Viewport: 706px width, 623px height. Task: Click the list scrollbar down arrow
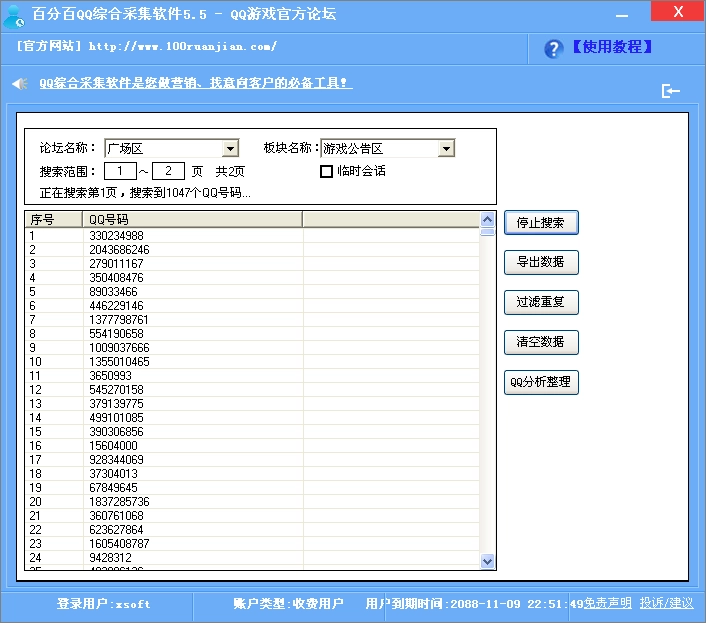pyautogui.click(x=487, y=561)
